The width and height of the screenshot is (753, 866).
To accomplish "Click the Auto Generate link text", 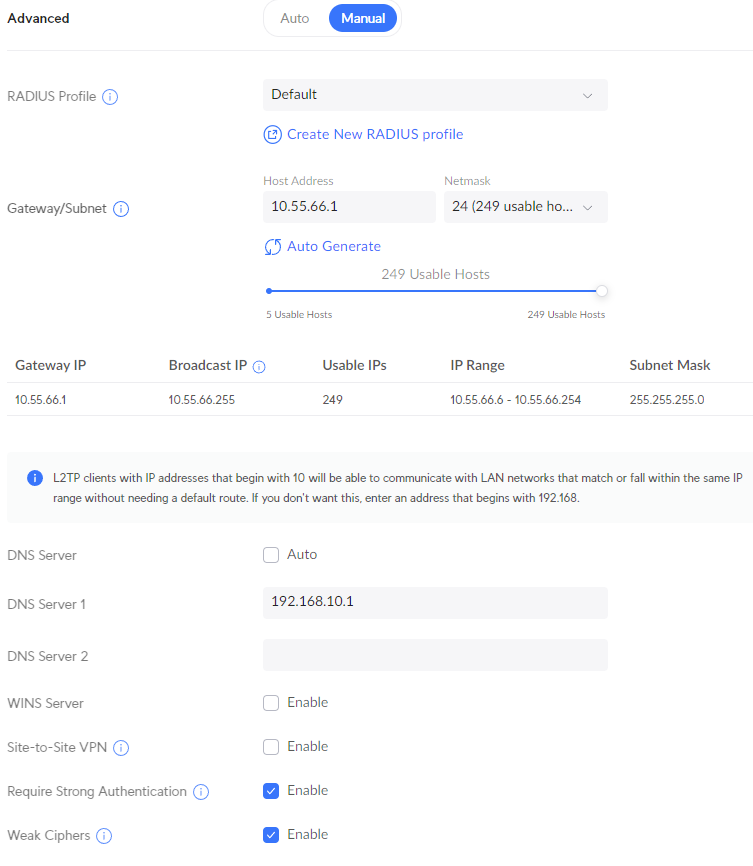I will [x=334, y=246].
